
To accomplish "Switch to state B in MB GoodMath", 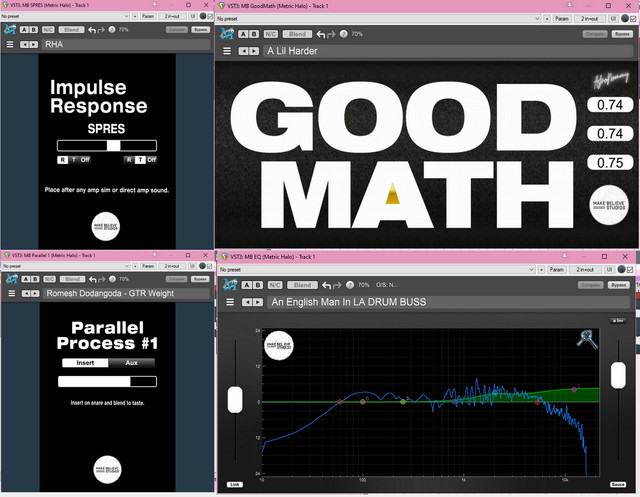I will (x=254, y=34).
